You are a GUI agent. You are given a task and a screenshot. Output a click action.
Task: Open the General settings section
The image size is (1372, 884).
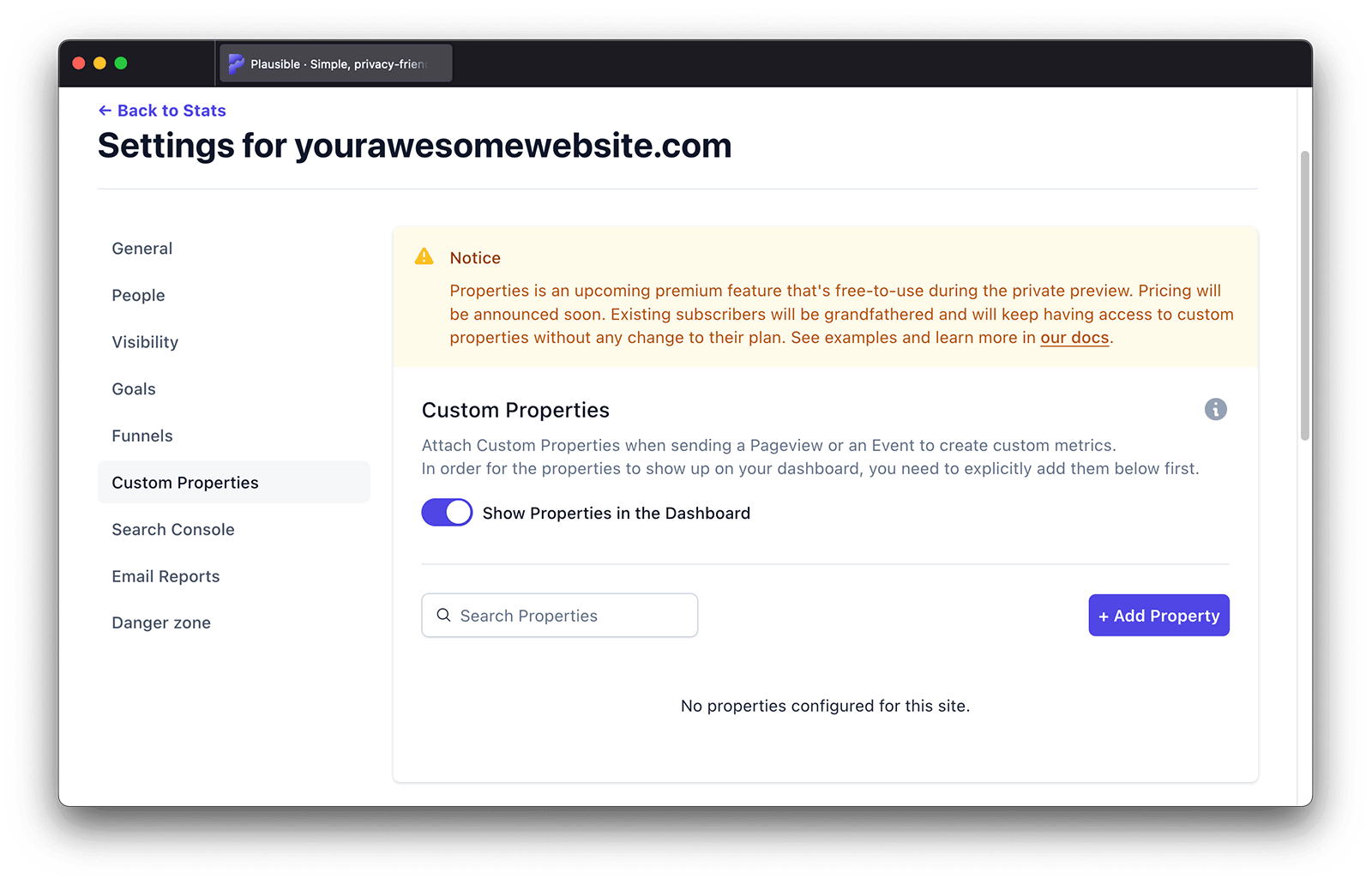click(x=142, y=249)
